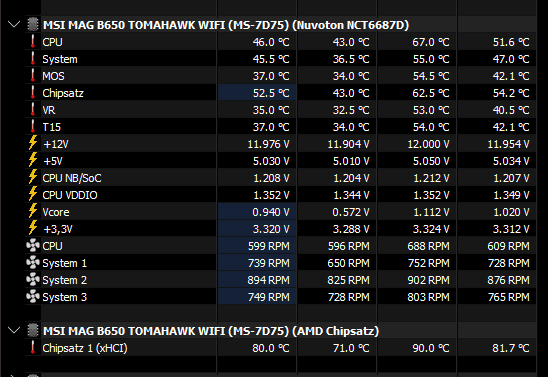Click the xHCI current value 80.0 °C
This screenshot has height=377, width=548.
point(271,348)
